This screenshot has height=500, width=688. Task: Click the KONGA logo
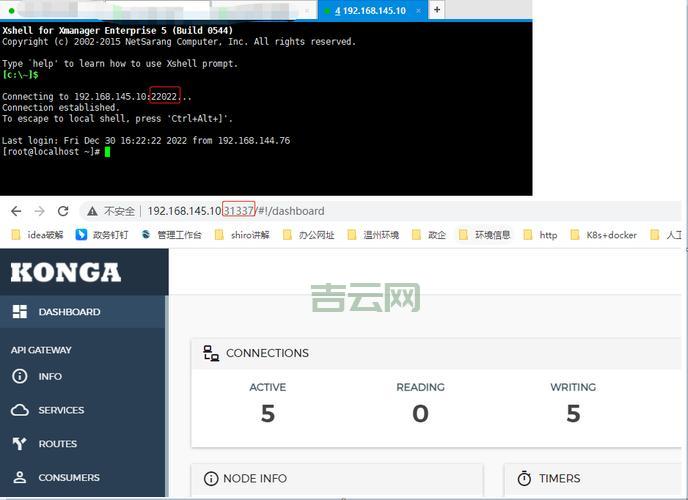click(65, 272)
